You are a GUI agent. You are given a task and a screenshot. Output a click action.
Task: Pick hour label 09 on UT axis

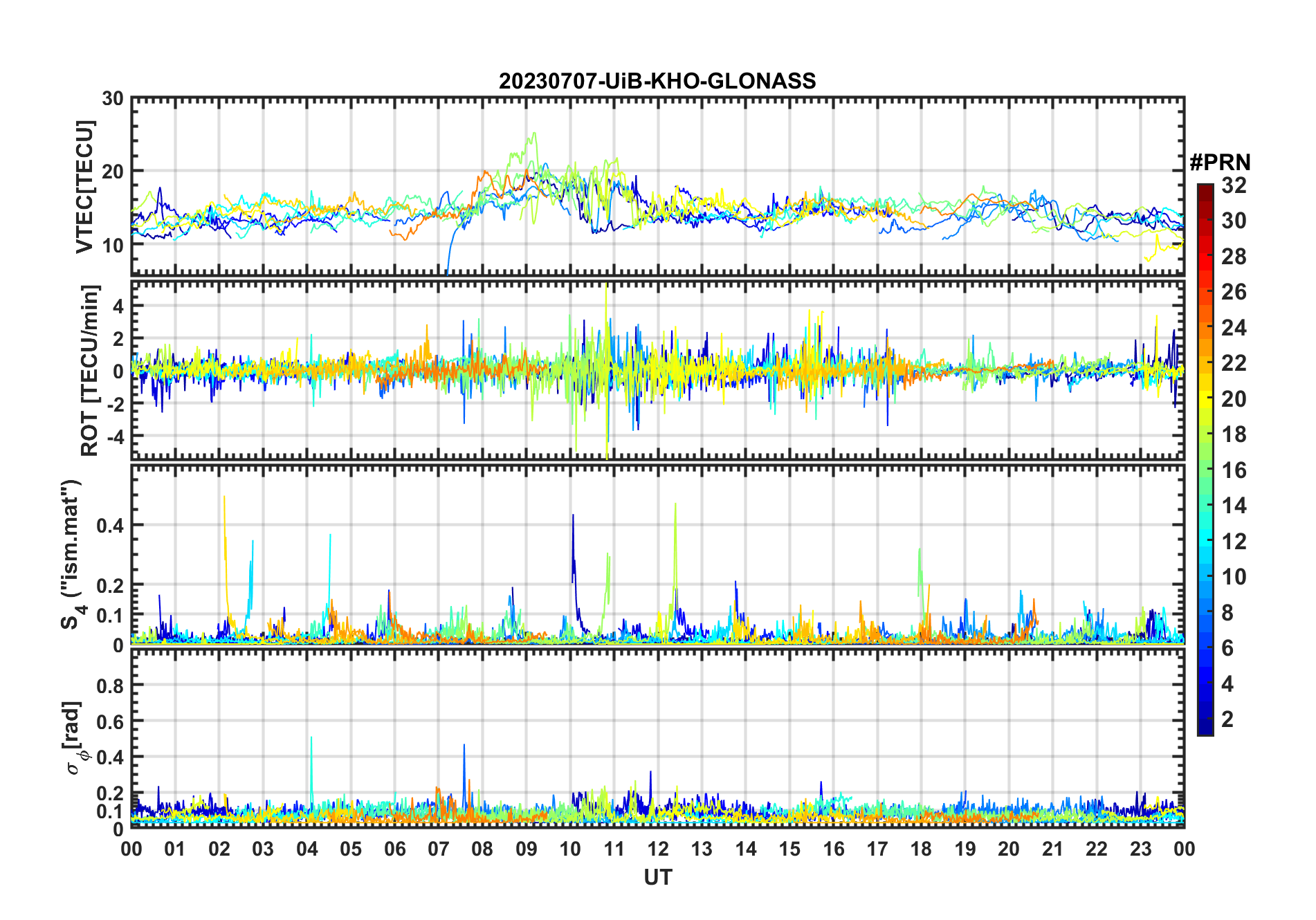(x=527, y=849)
